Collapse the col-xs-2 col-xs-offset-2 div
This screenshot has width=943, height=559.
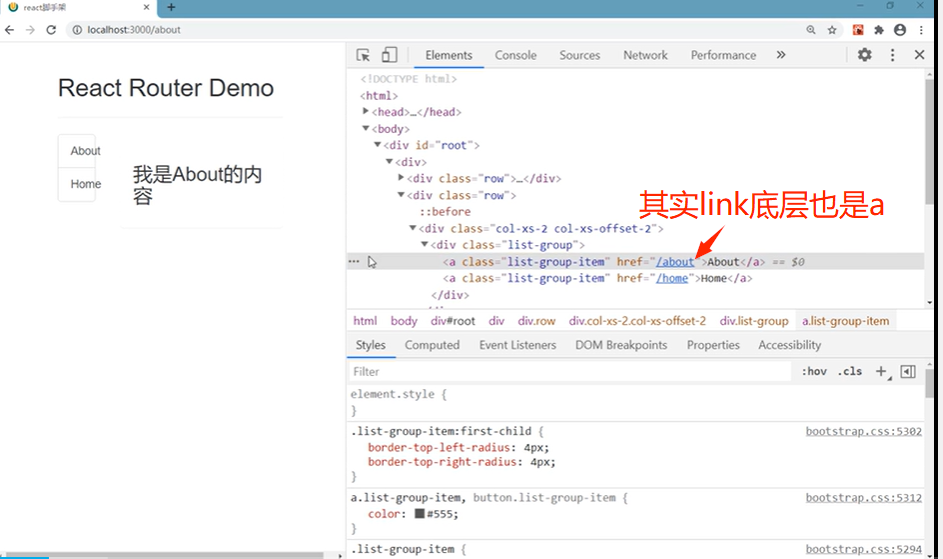tap(413, 228)
